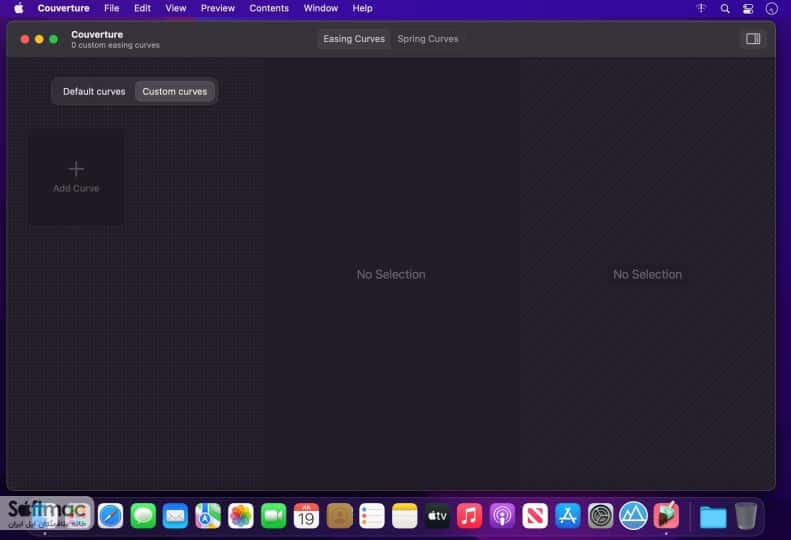
Task: Toggle the inspector sidebar panel icon
Action: pyautogui.click(x=753, y=39)
